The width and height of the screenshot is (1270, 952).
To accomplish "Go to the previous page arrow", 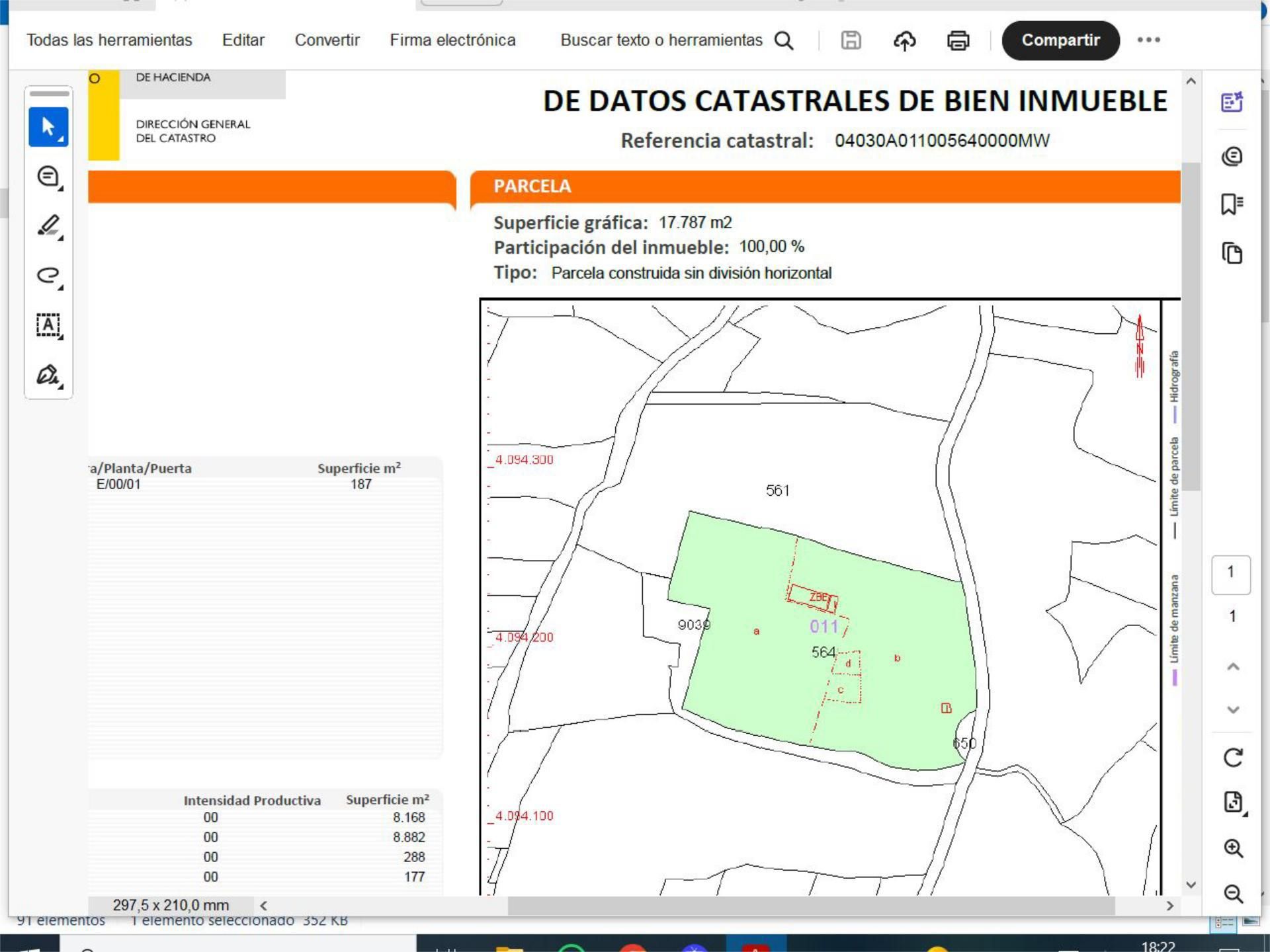I will click(1233, 666).
